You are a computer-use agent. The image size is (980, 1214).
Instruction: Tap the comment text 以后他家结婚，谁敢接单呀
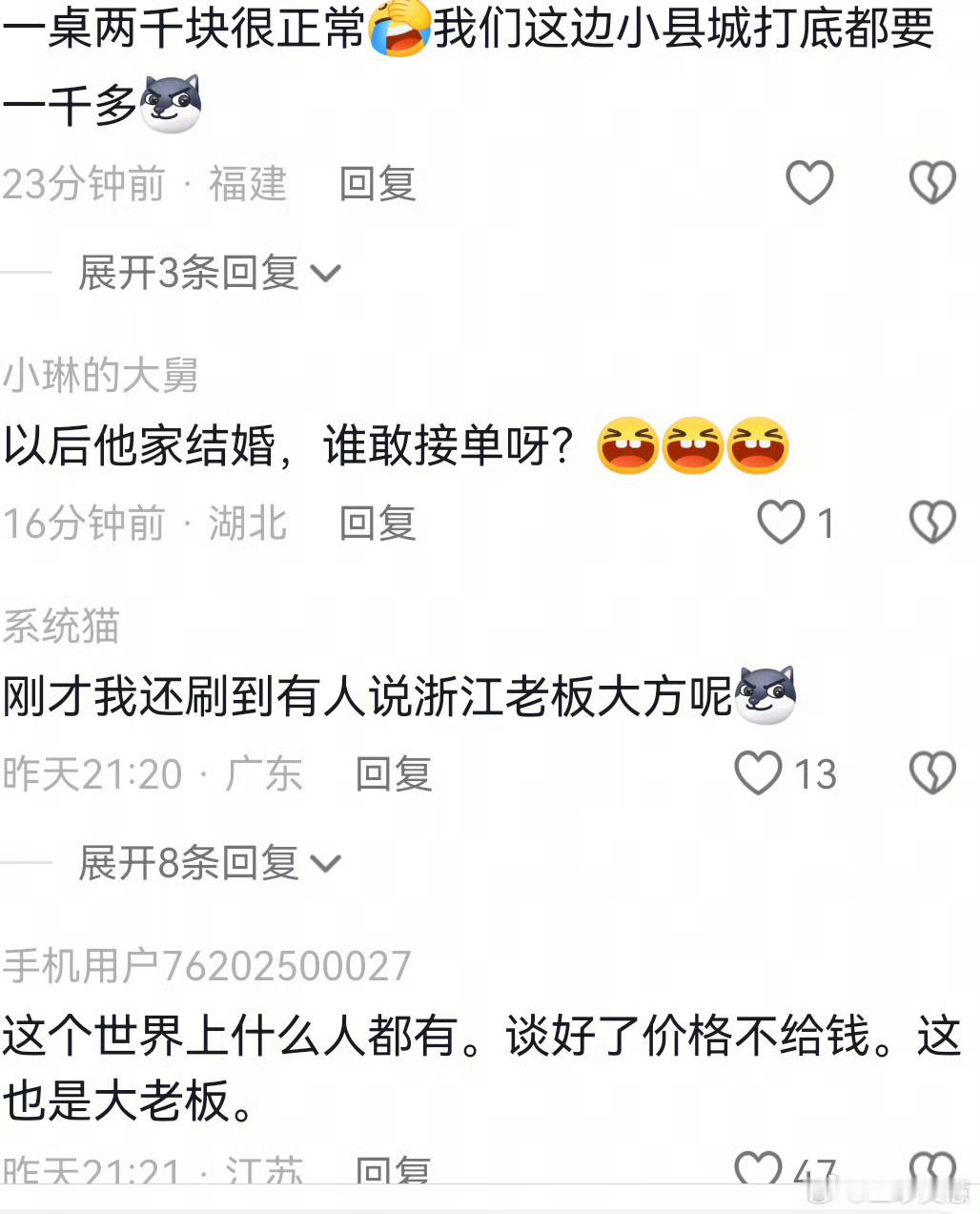click(x=289, y=446)
